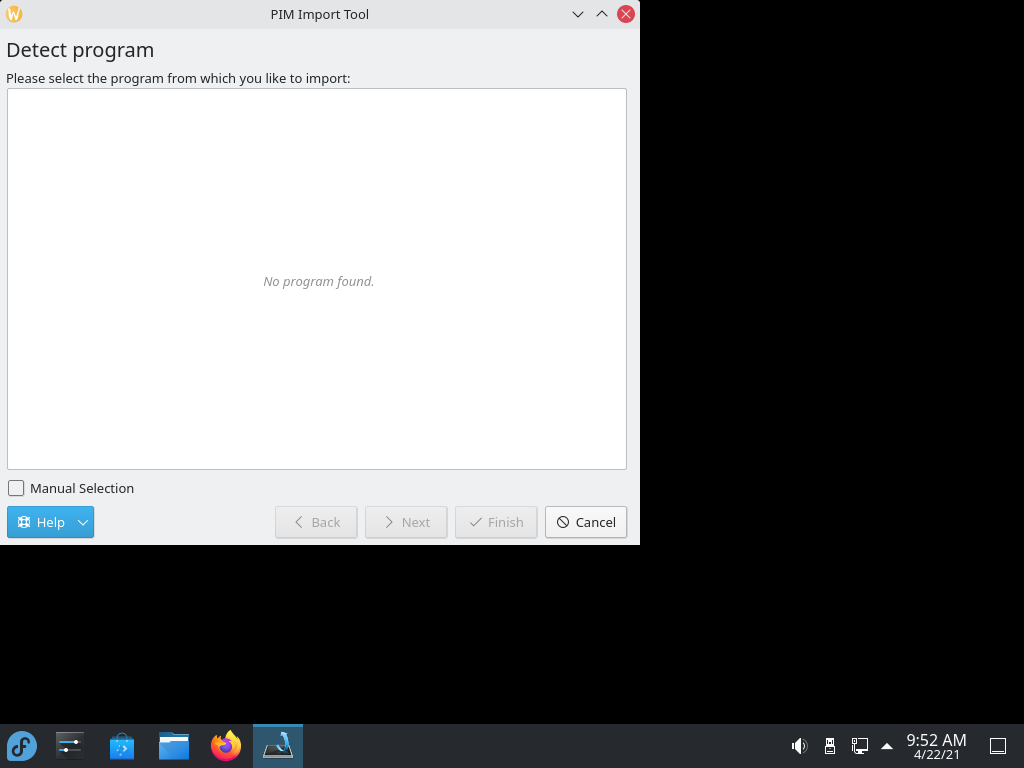Click the PIM Import Tool window icon

[14, 14]
